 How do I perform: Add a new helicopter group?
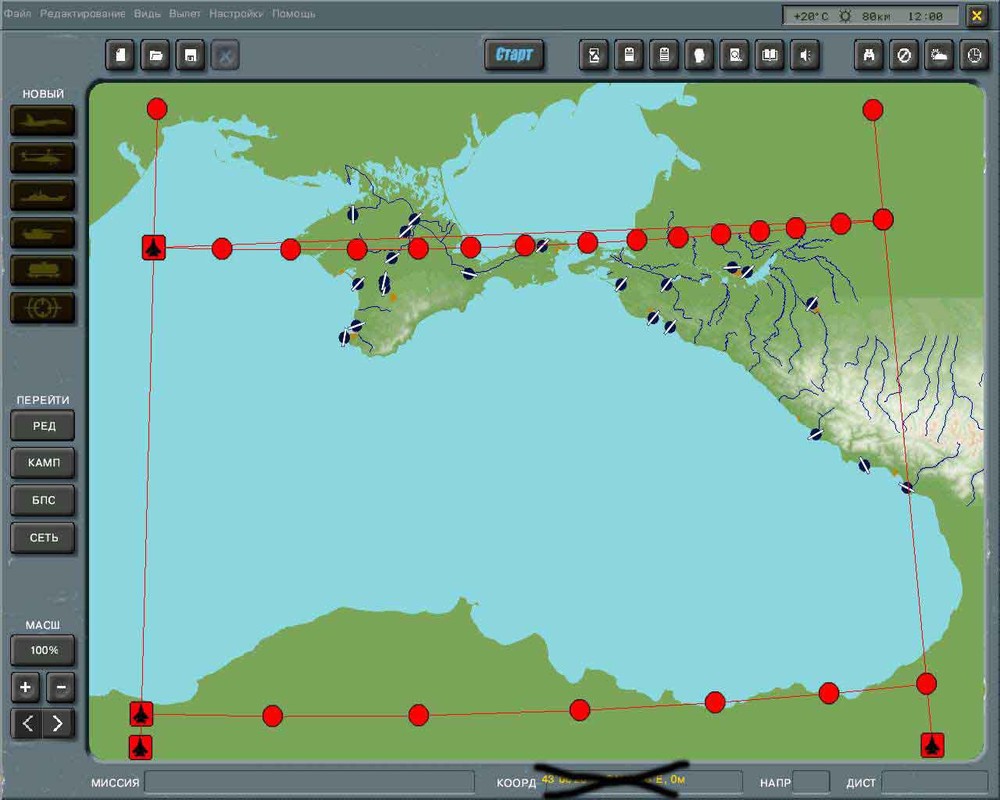[x=43, y=158]
